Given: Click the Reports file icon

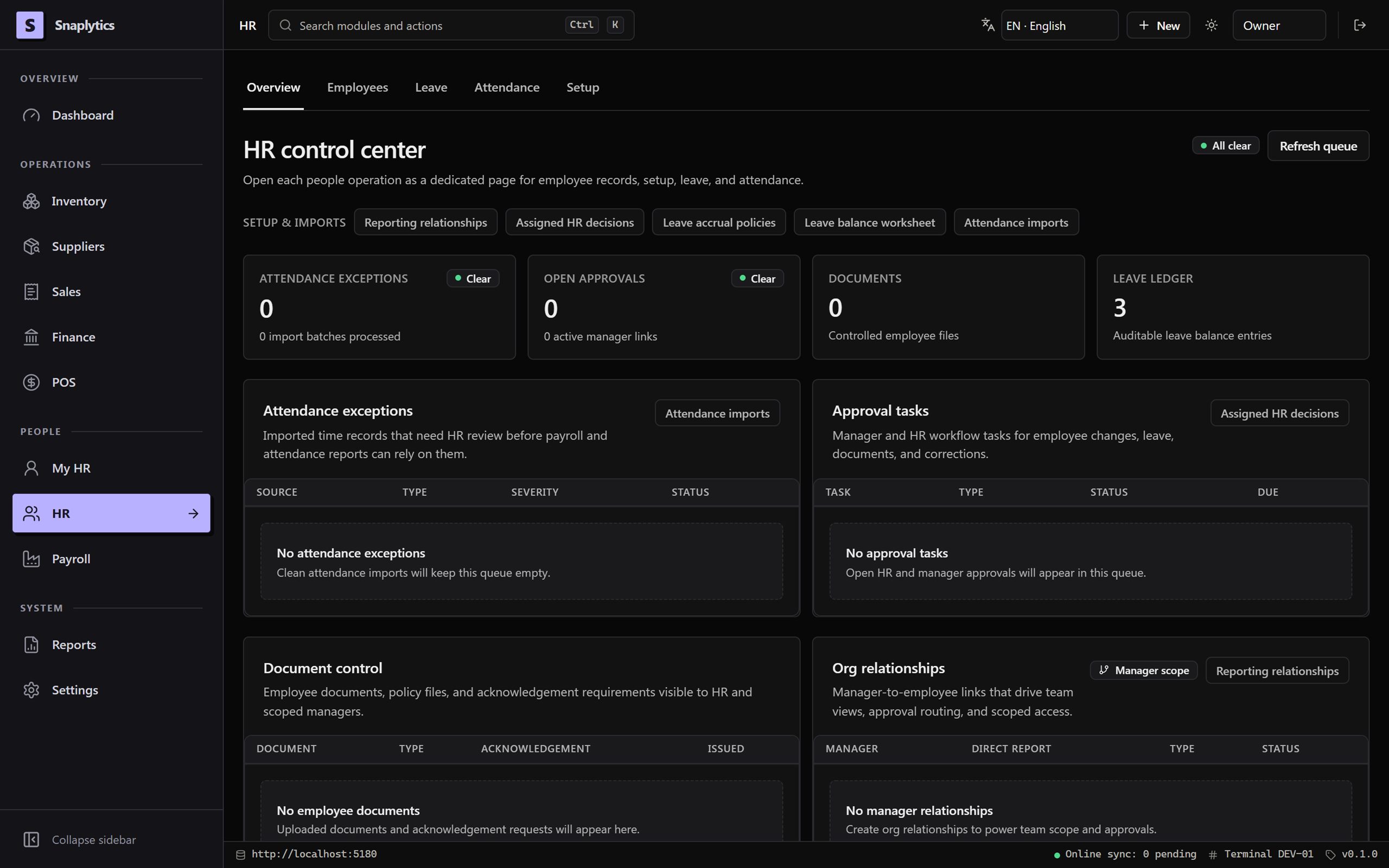Looking at the screenshot, I should pyautogui.click(x=31, y=644).
